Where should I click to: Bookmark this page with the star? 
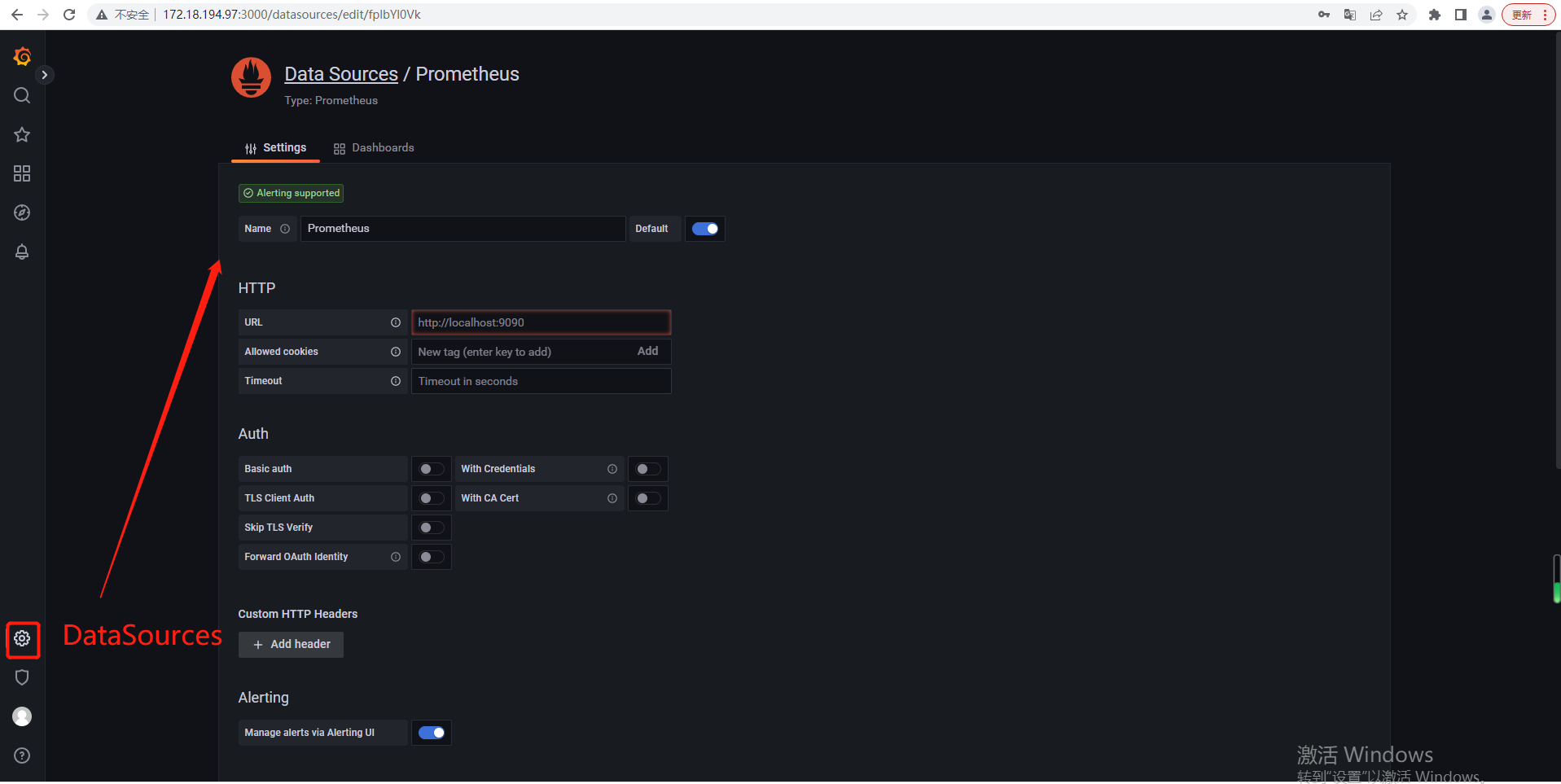coord(1402,15)
